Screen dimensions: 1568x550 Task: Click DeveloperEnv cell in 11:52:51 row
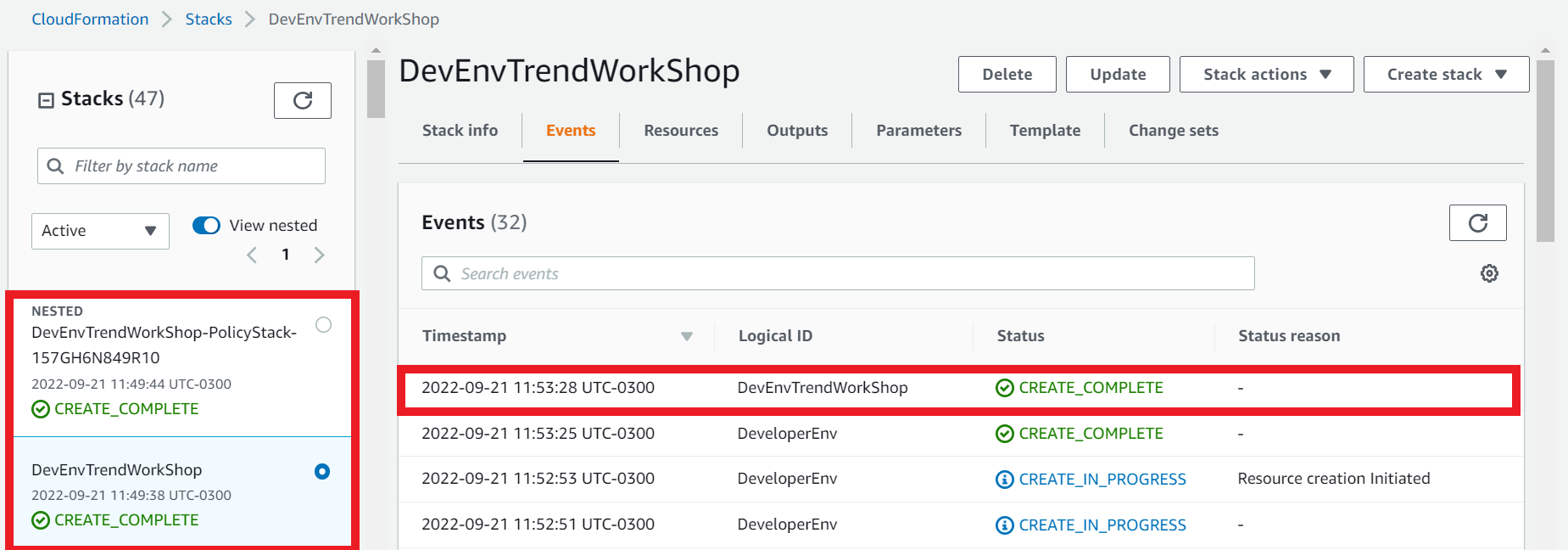click(x=787, y=525)
